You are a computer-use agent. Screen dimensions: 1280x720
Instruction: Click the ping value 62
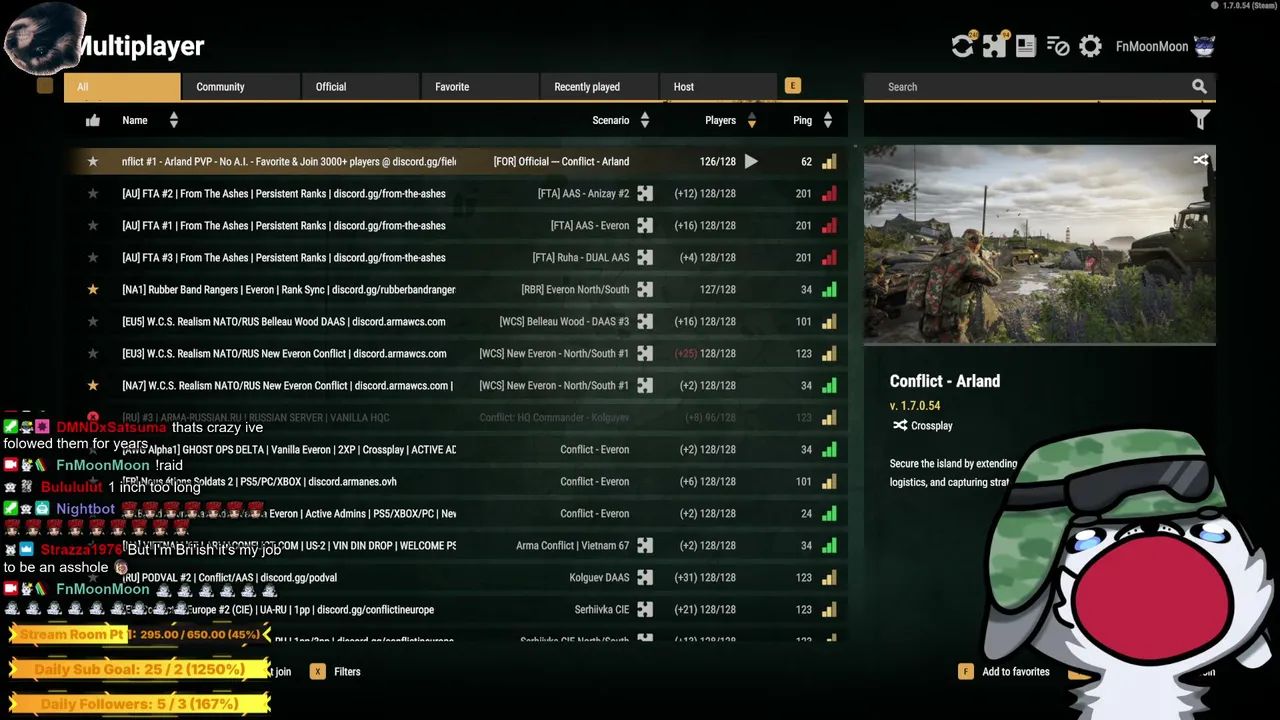coord(806,161)
